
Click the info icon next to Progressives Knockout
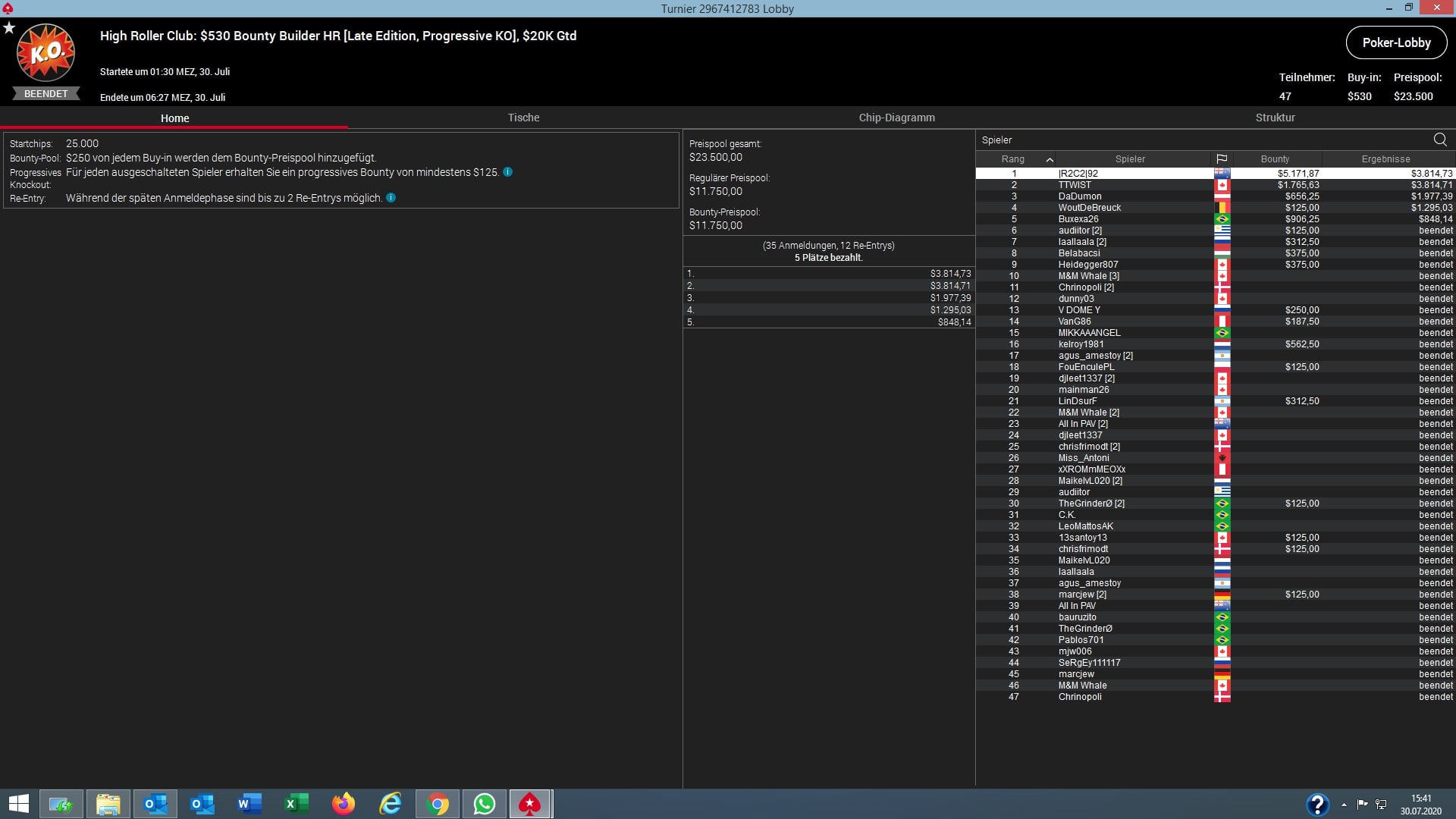tap(507, 172)
